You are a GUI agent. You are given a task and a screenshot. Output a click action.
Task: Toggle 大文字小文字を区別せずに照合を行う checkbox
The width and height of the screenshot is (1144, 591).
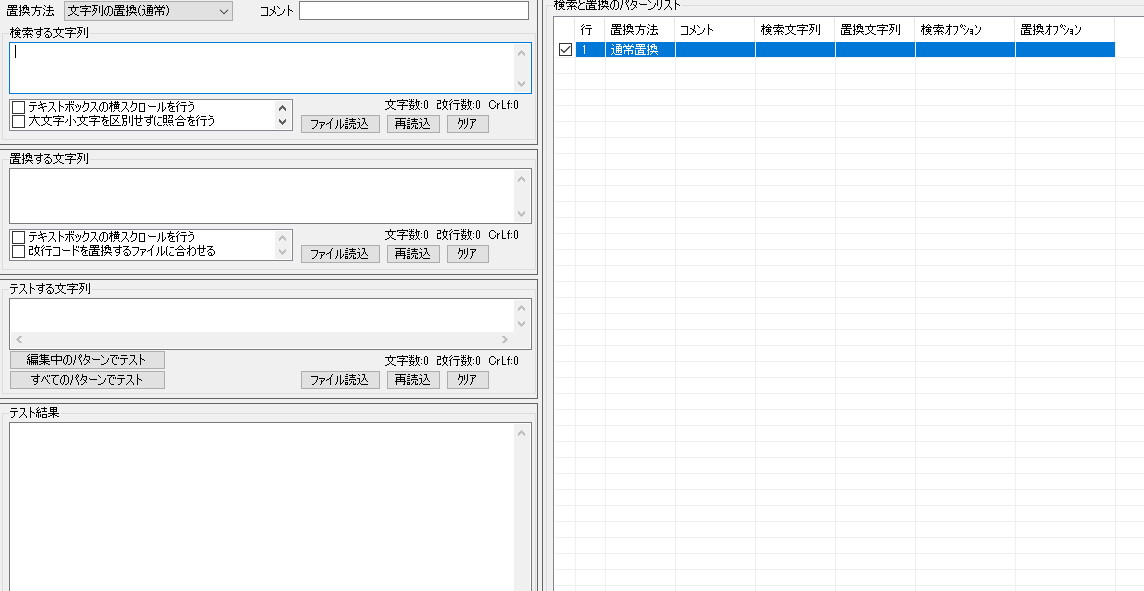[x=18, y=121]
